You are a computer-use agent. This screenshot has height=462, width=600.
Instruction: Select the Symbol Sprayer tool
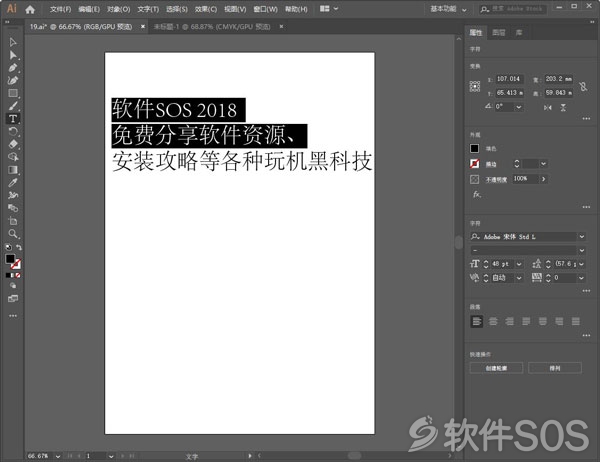(x=13, y=195)
